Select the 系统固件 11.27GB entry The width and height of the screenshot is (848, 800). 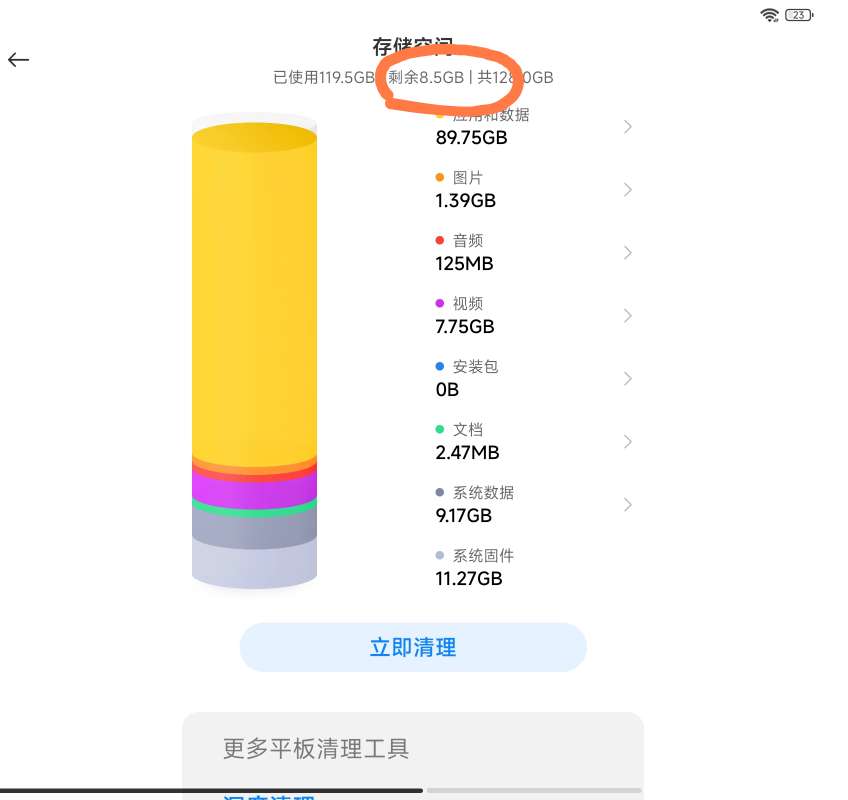469,567
